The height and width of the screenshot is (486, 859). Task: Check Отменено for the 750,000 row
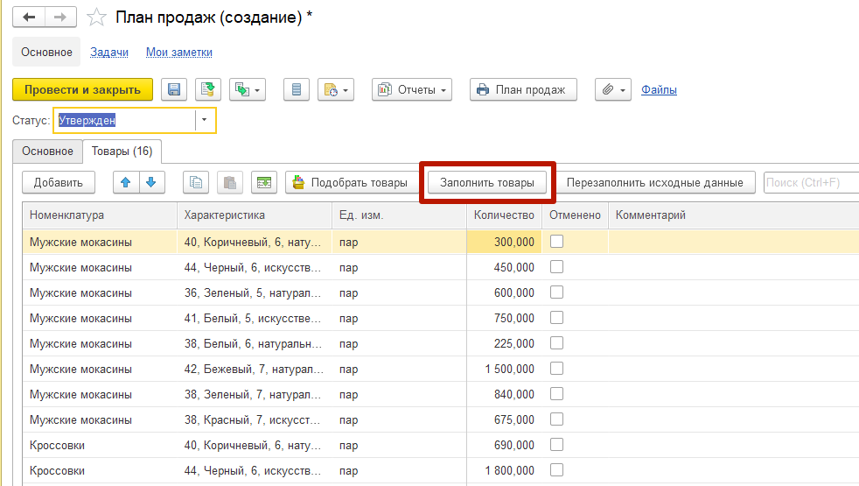(557, 318)
